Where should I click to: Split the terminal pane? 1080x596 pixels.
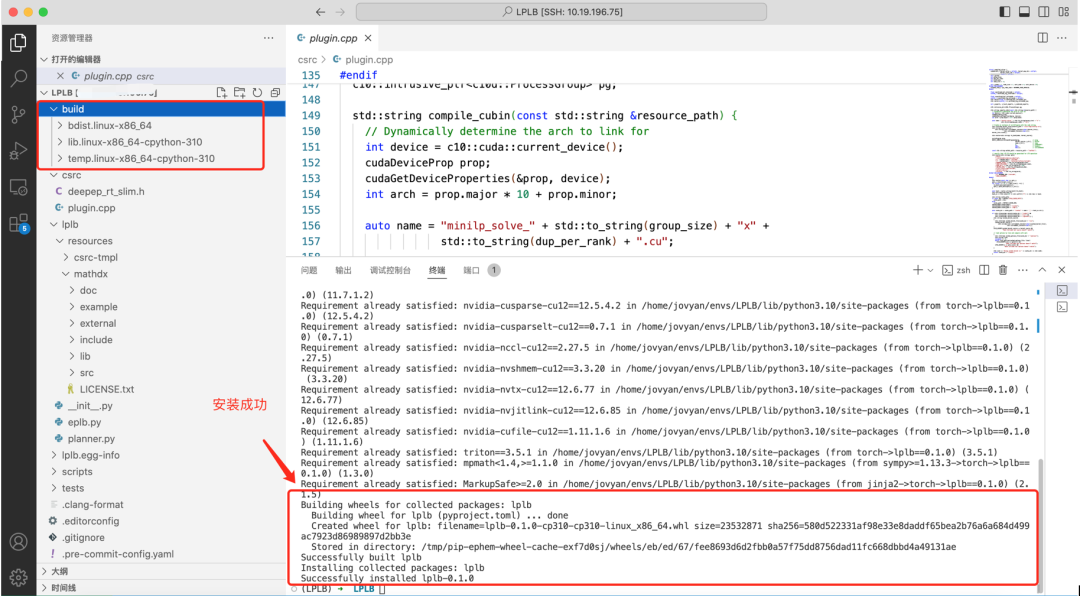pyautogui.click(x=984, y=270)
